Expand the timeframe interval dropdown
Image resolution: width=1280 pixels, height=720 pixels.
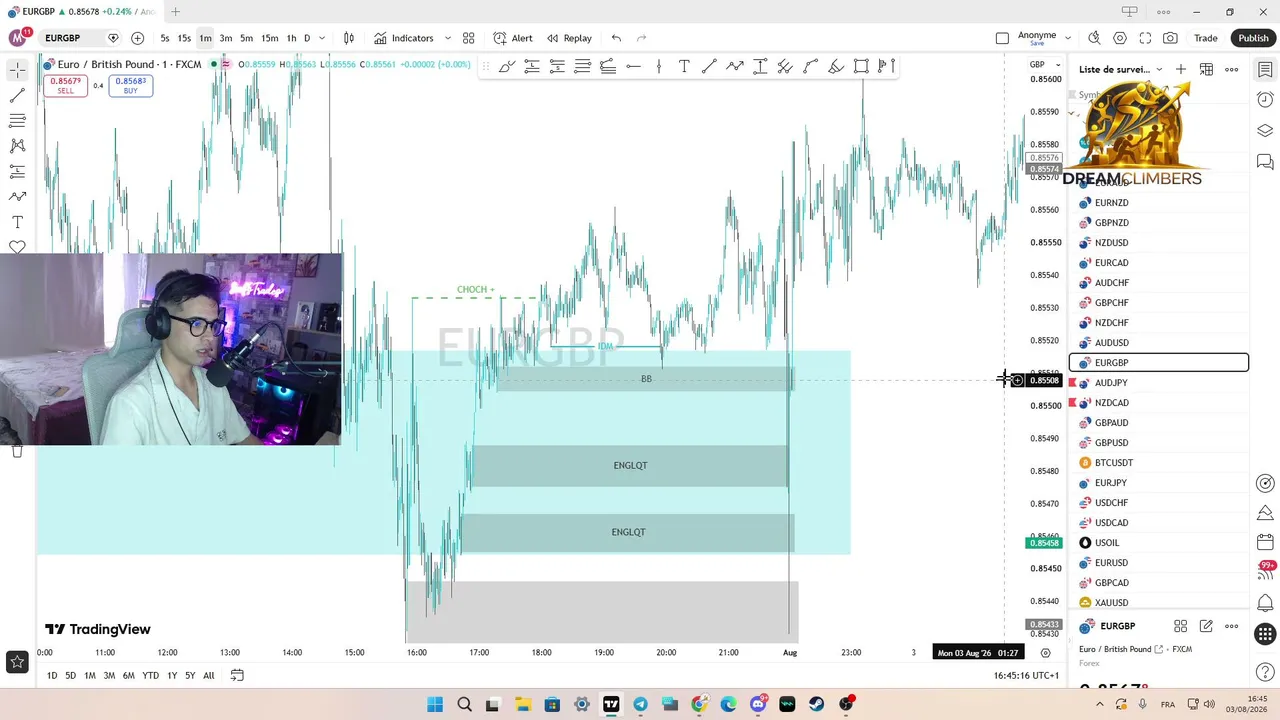(x=321, y=38)
